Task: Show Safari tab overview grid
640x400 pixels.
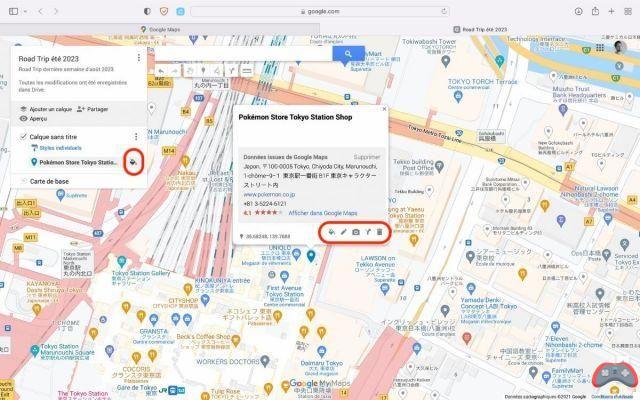Action: coord(628,11)
